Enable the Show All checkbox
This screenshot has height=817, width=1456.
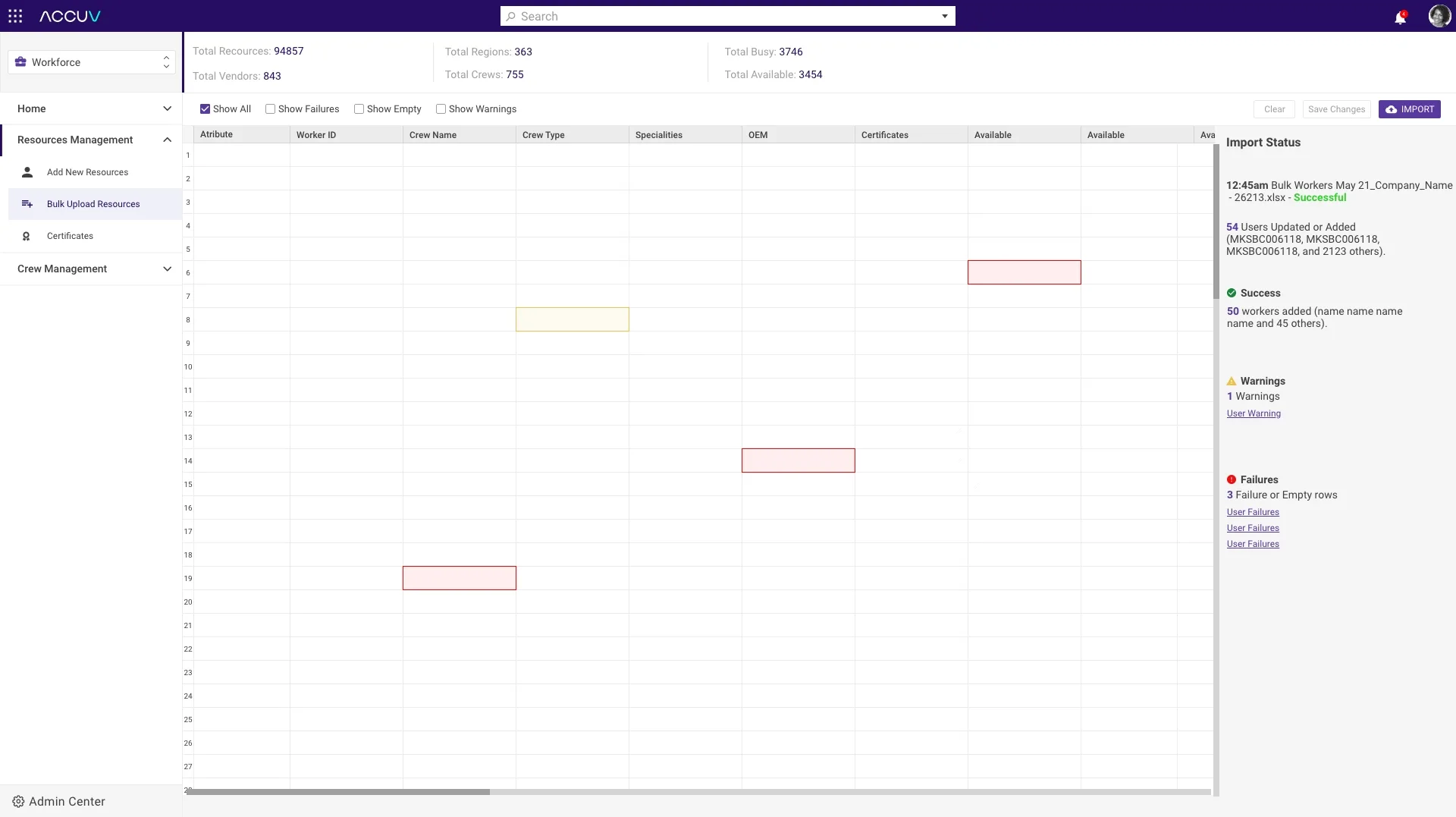pyautogui.click(x=205, y=109)
